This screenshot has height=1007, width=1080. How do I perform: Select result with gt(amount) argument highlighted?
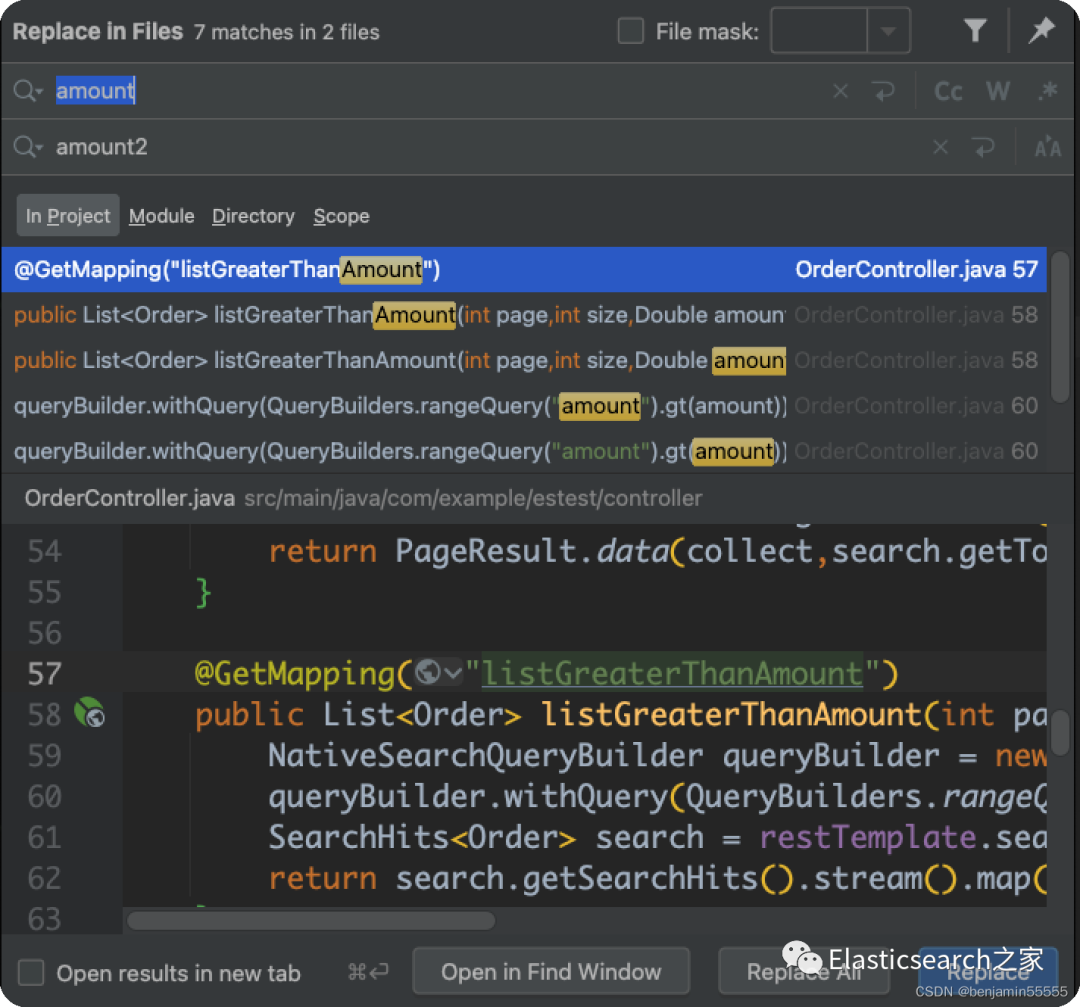tap(523, 451)
